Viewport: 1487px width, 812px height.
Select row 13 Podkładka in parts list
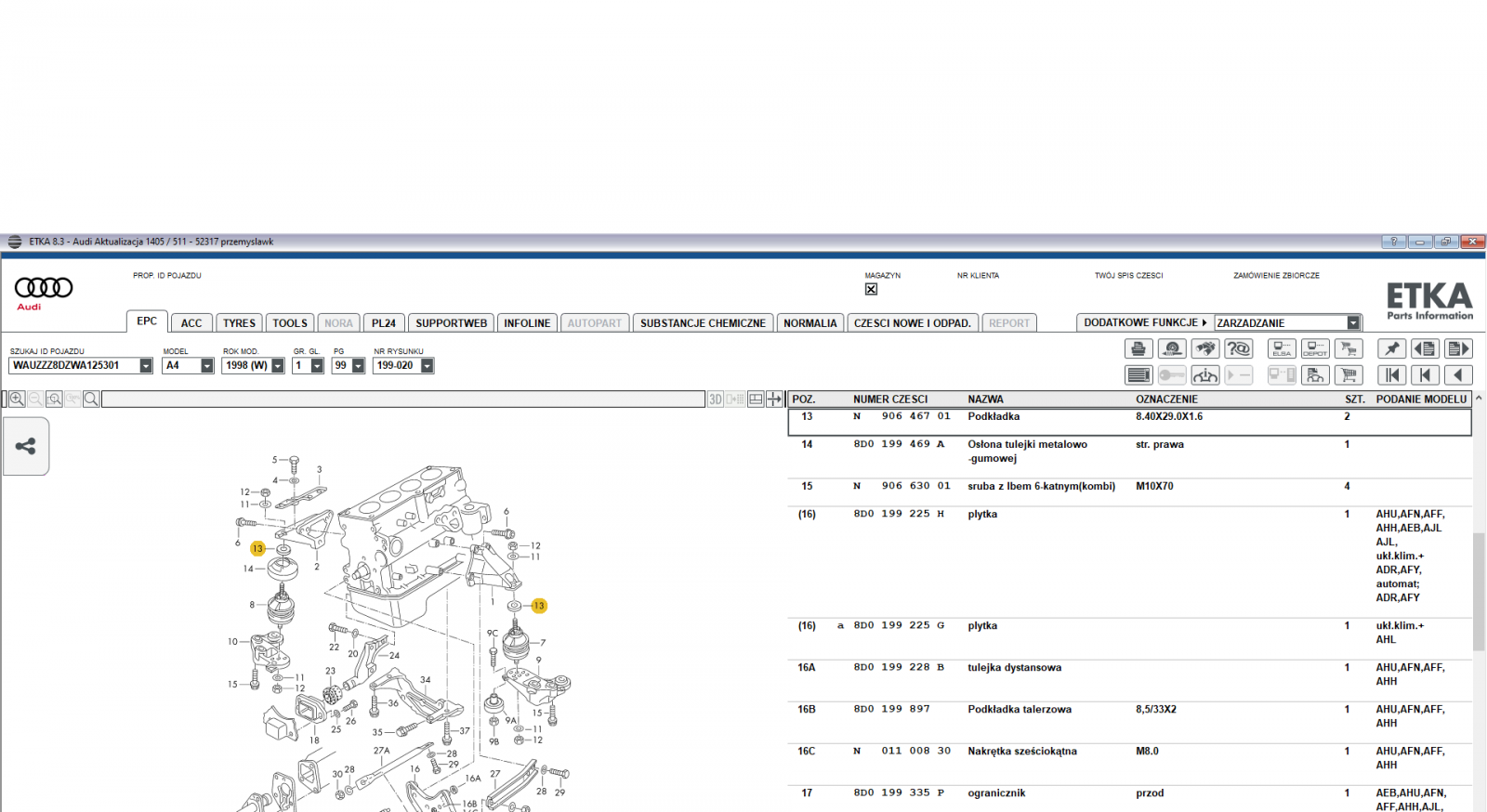pos(1130,422)
